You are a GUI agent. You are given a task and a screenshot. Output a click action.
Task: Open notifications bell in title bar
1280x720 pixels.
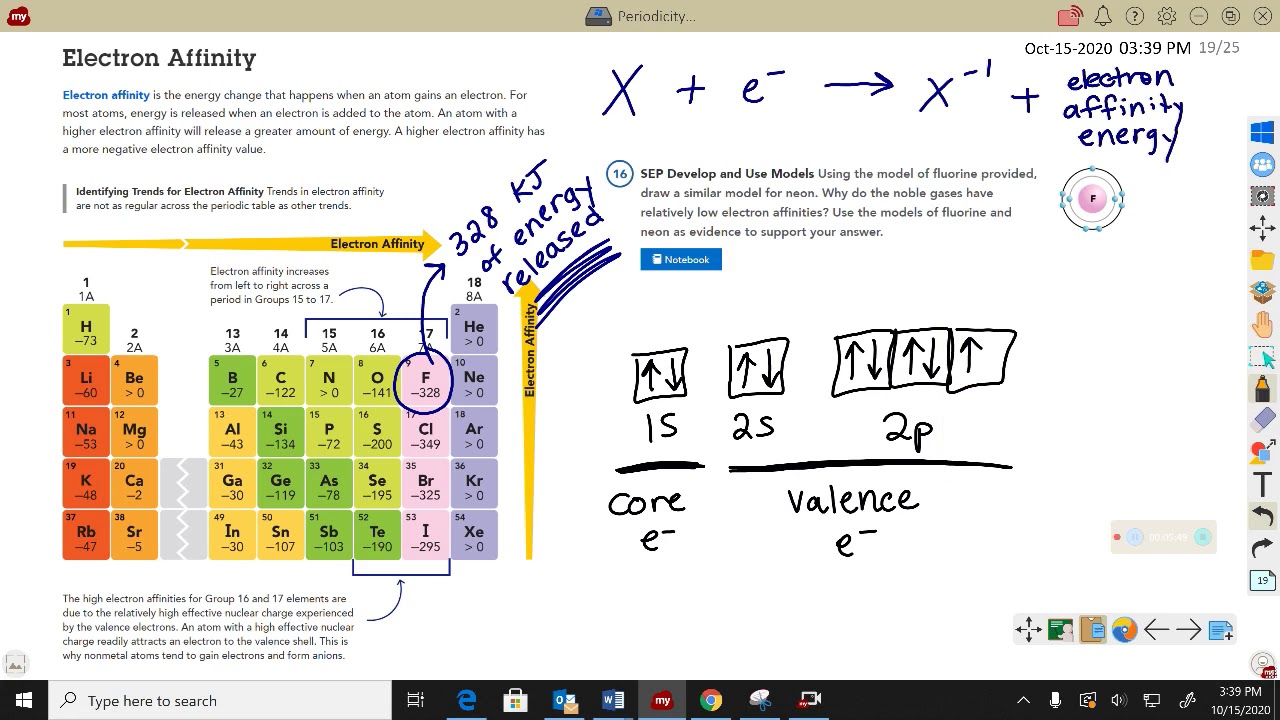1103,16
